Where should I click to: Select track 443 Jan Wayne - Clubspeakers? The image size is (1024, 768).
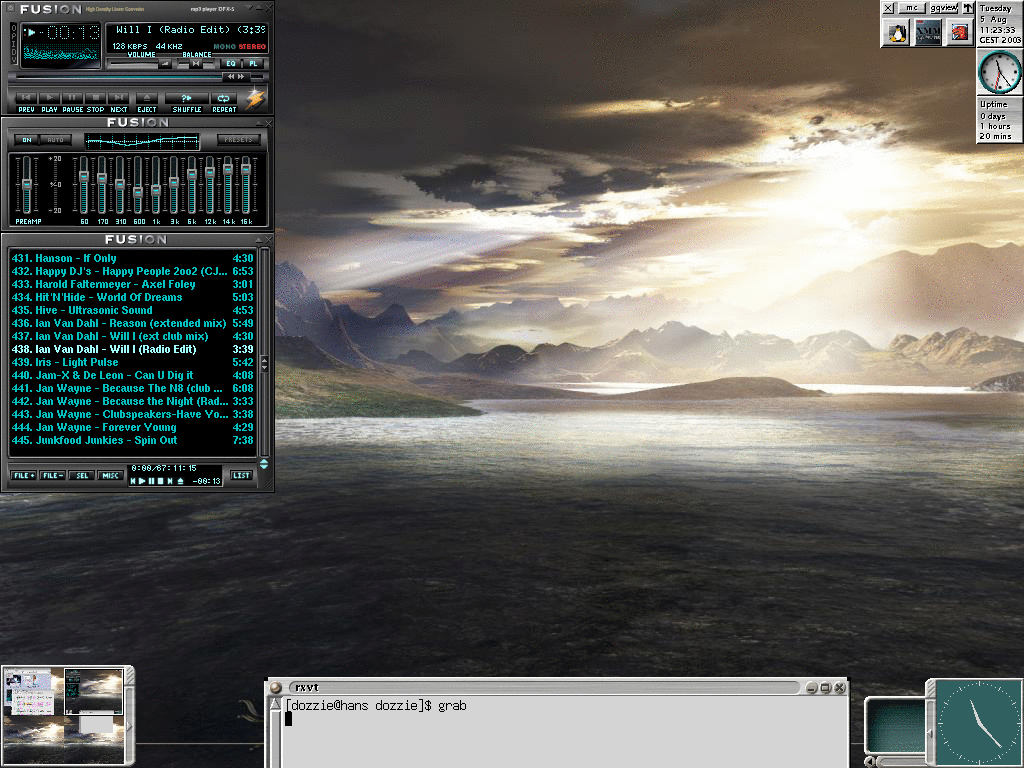point(133,414)
